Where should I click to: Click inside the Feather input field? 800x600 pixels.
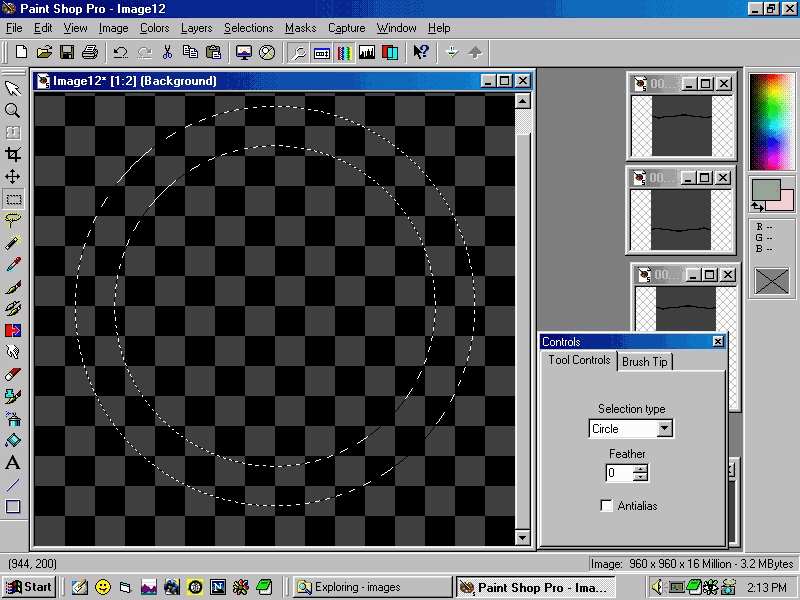[x=618, y=473]
